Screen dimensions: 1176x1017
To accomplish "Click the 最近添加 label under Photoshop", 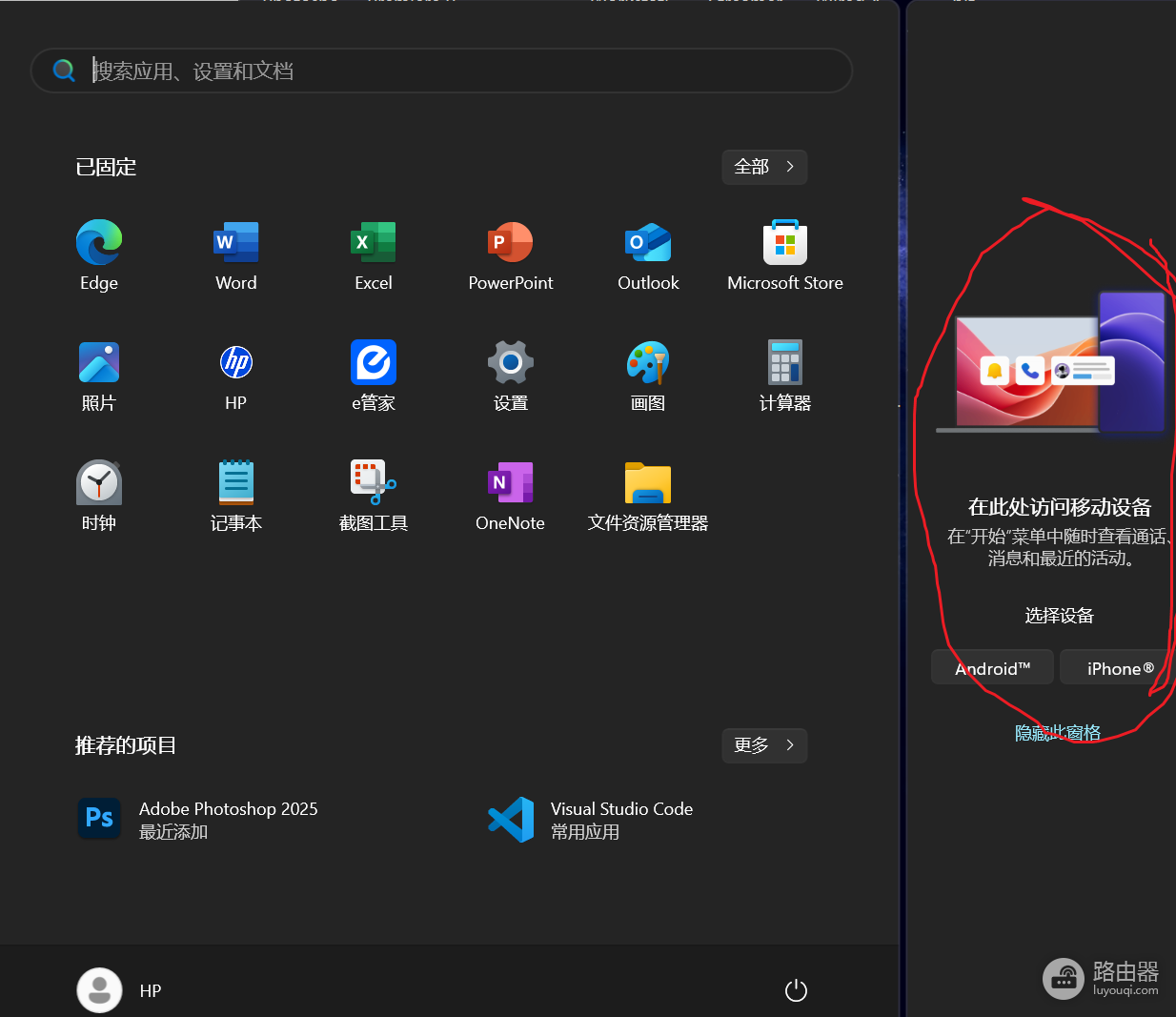I will tap(173, 832).
